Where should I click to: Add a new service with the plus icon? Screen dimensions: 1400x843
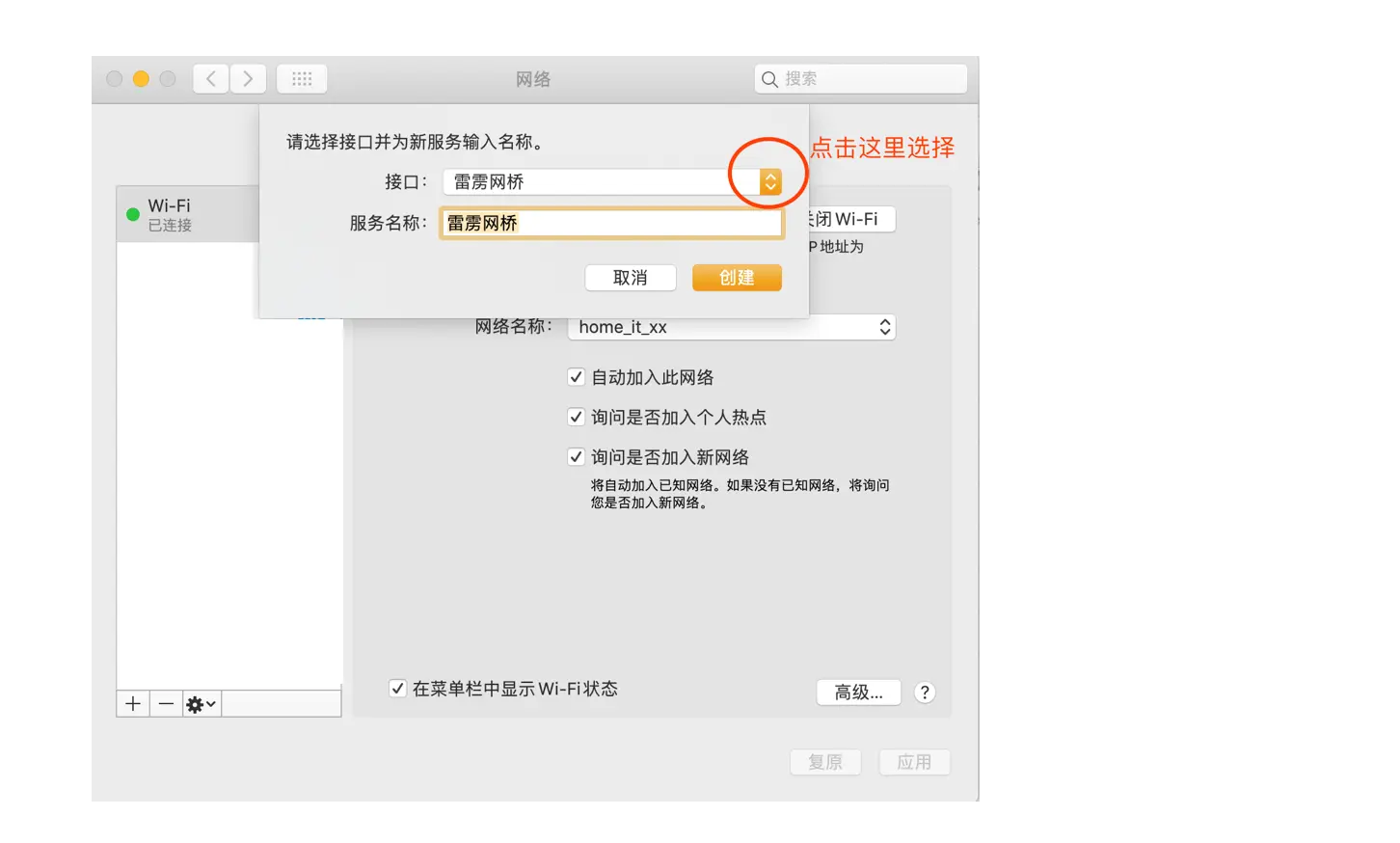(132, 703)
